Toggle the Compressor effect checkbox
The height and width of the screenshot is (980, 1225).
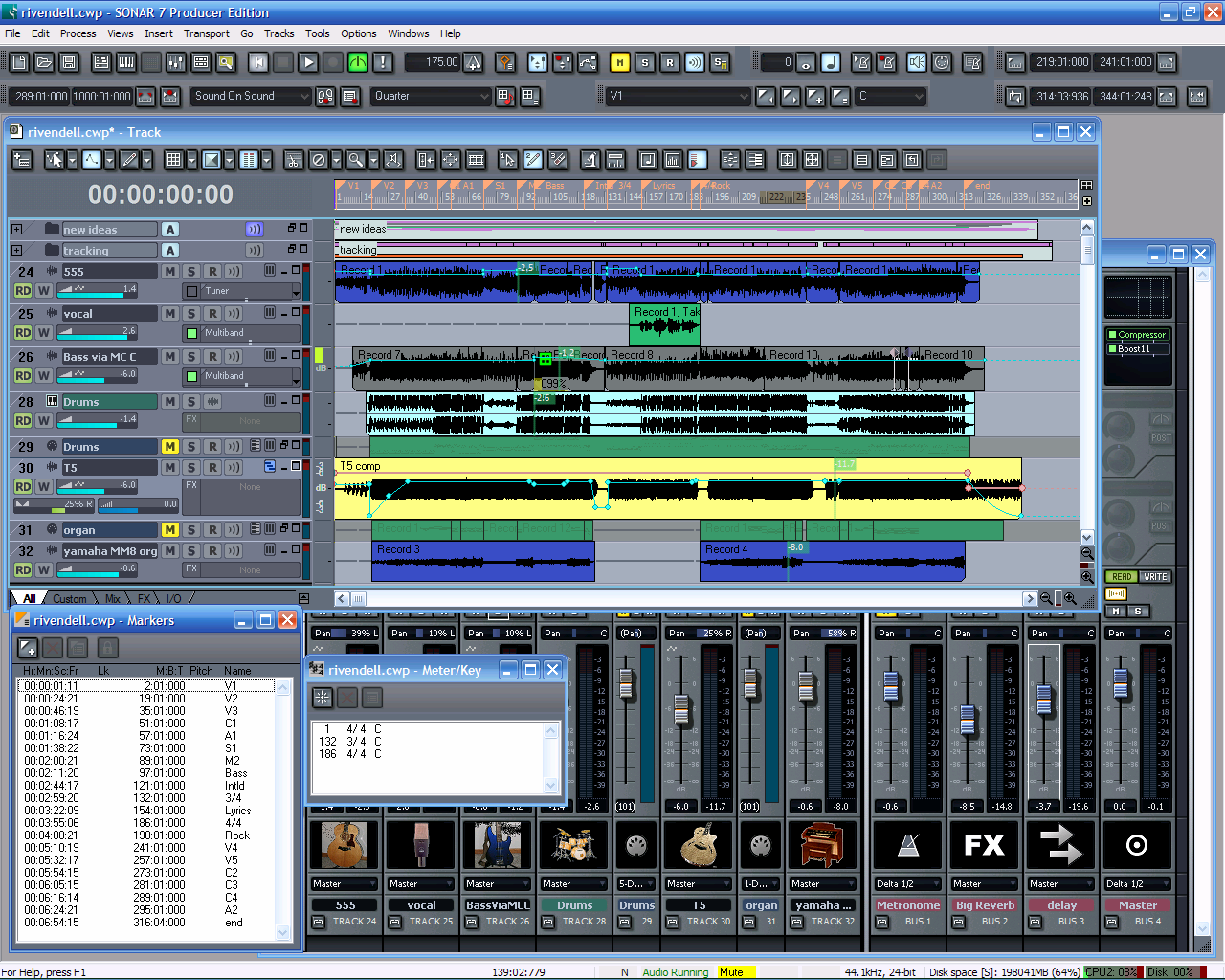(1112, 335)
